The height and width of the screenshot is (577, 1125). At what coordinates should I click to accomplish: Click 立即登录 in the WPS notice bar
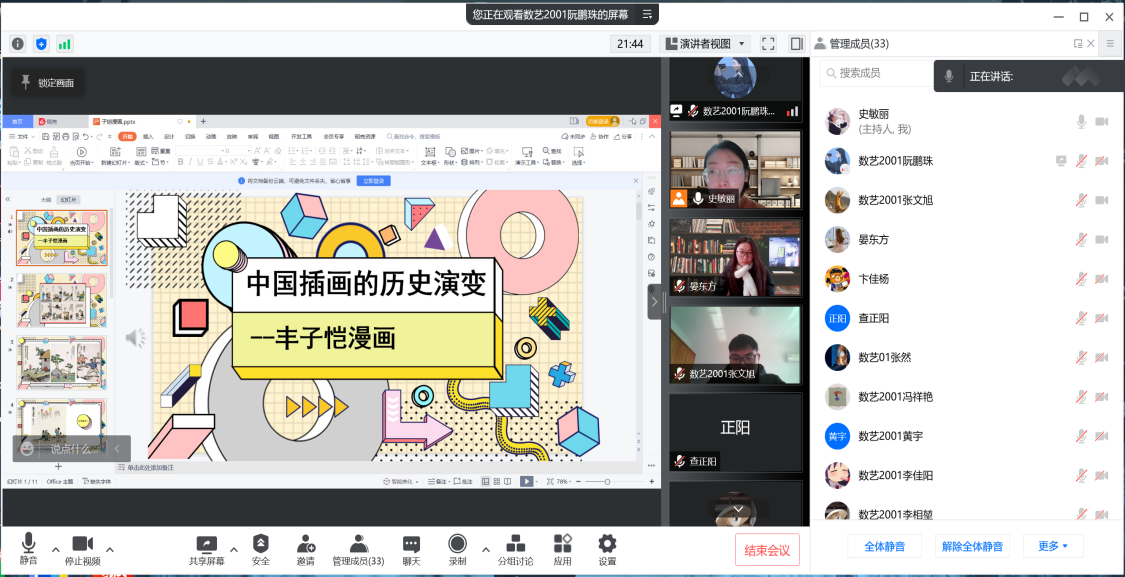click(x=373, y=181)
